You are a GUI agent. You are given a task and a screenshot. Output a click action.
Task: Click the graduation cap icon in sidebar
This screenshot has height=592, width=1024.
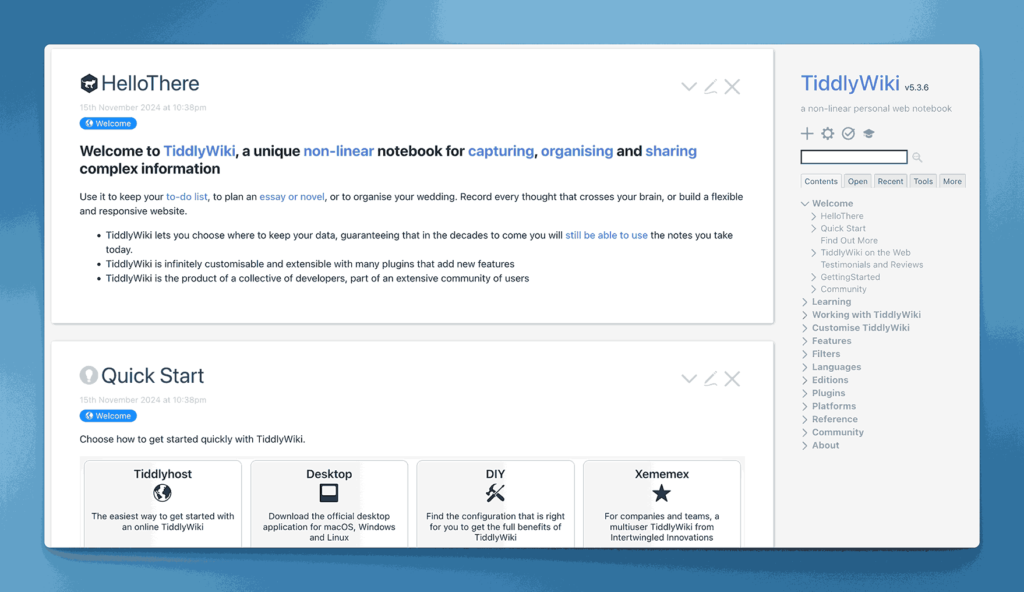point(869,133)
